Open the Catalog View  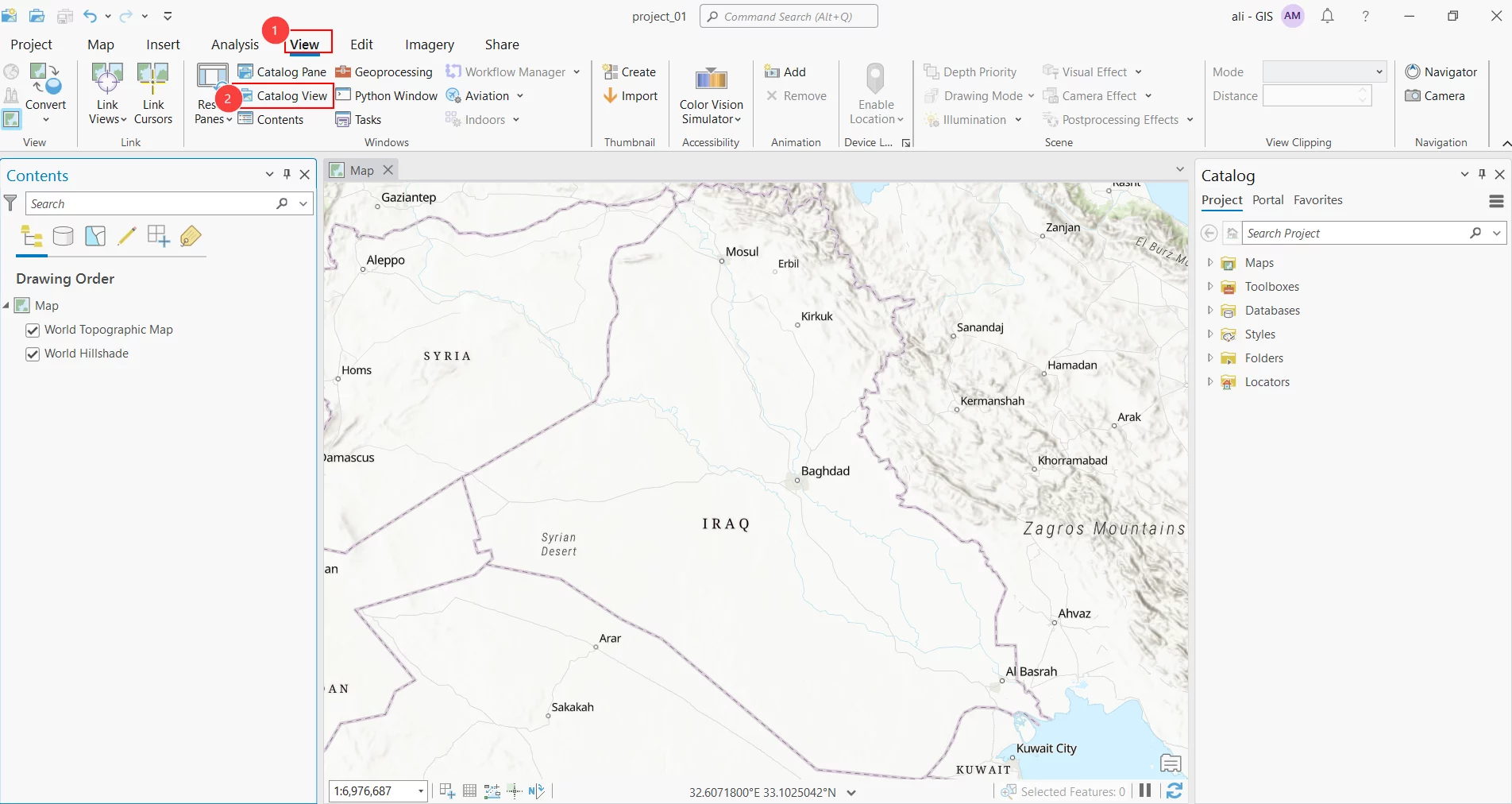click(x=285, y=95)
